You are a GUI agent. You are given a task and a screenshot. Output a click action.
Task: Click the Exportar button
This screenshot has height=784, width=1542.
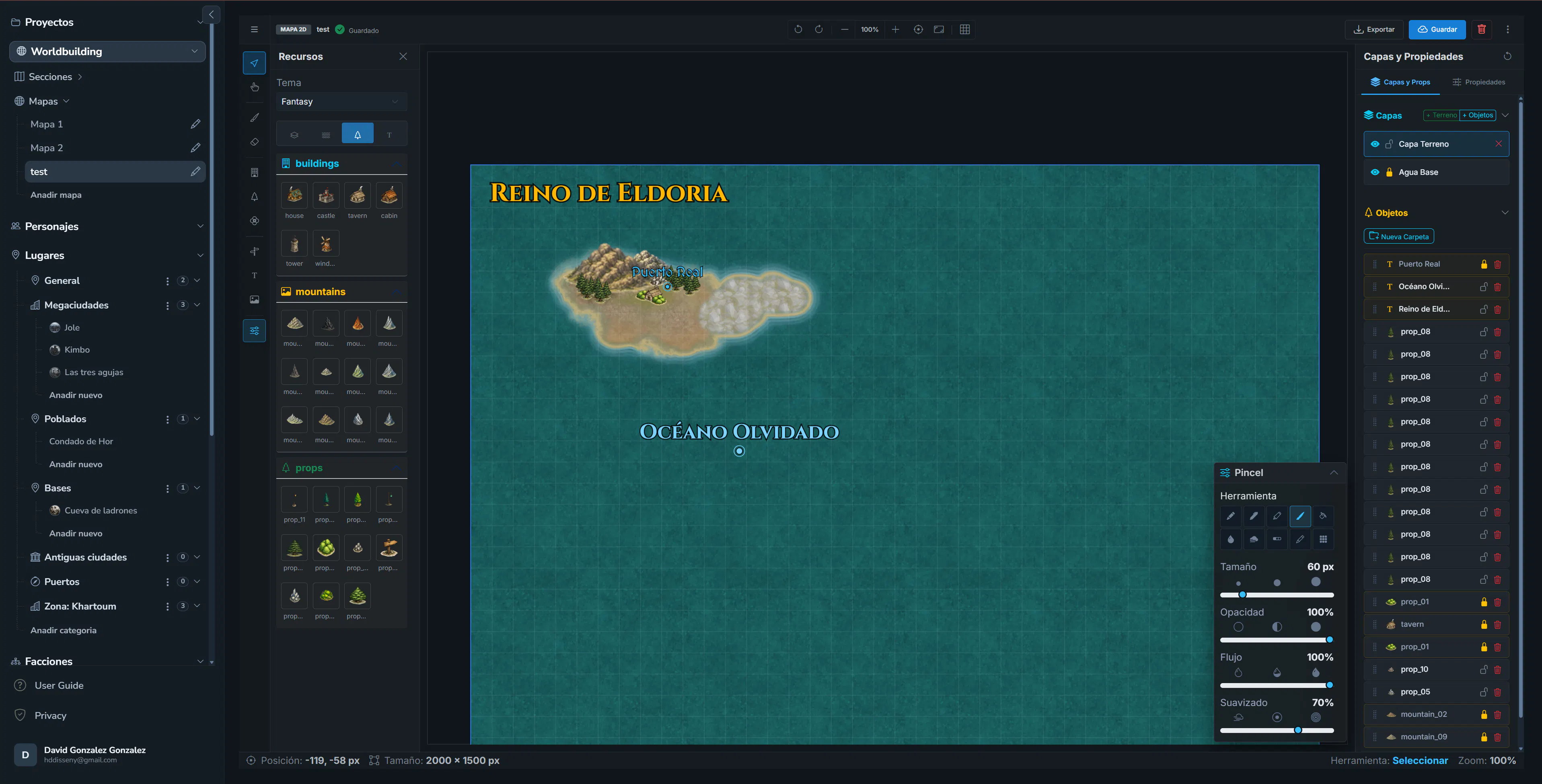(x=1374, y=29)
